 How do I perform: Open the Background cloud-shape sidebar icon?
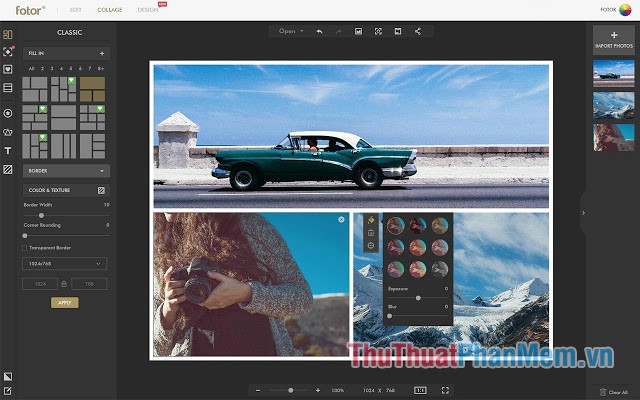click(x=7, y=132)
